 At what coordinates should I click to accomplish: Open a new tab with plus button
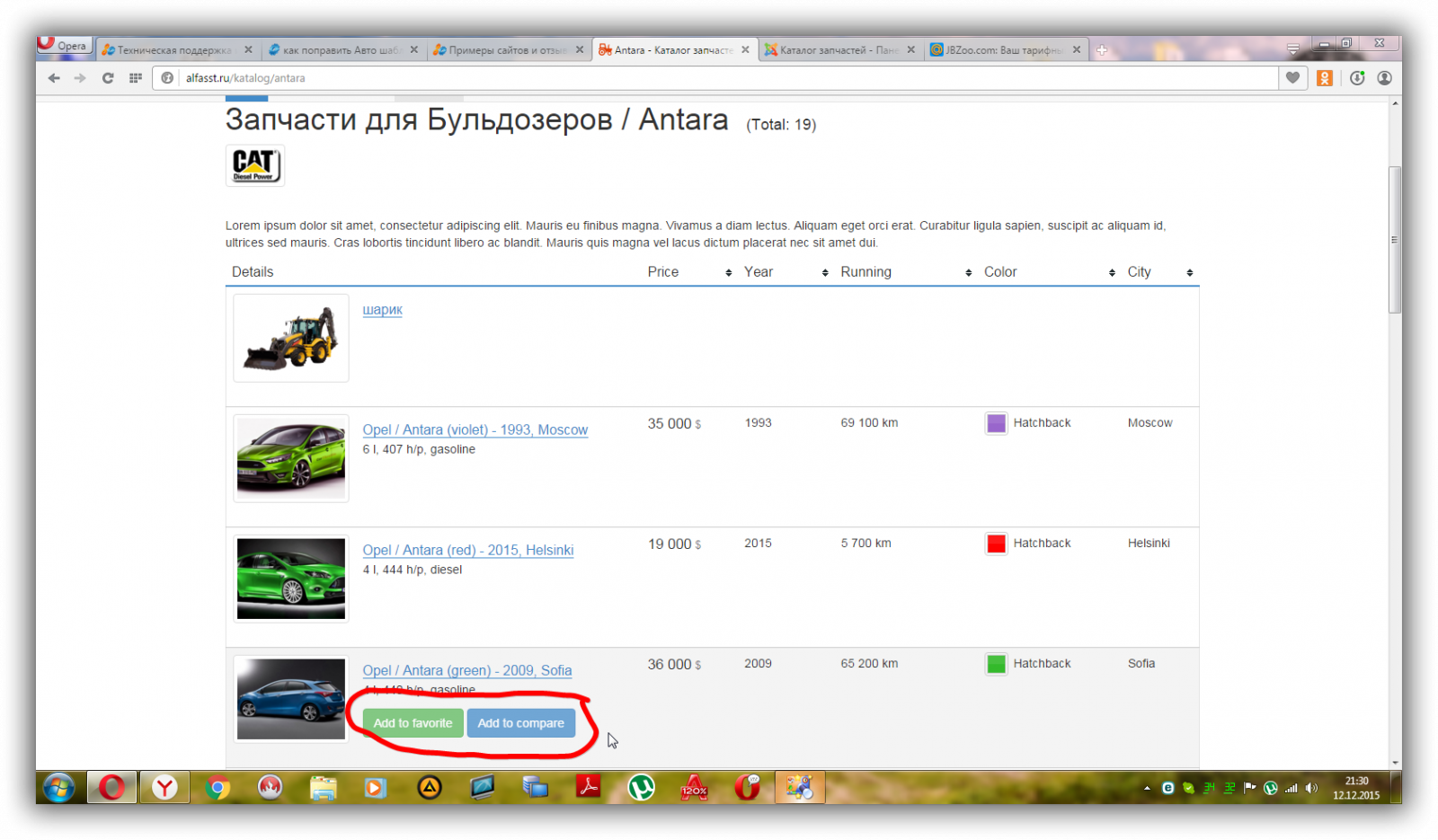coord(1102,50)
